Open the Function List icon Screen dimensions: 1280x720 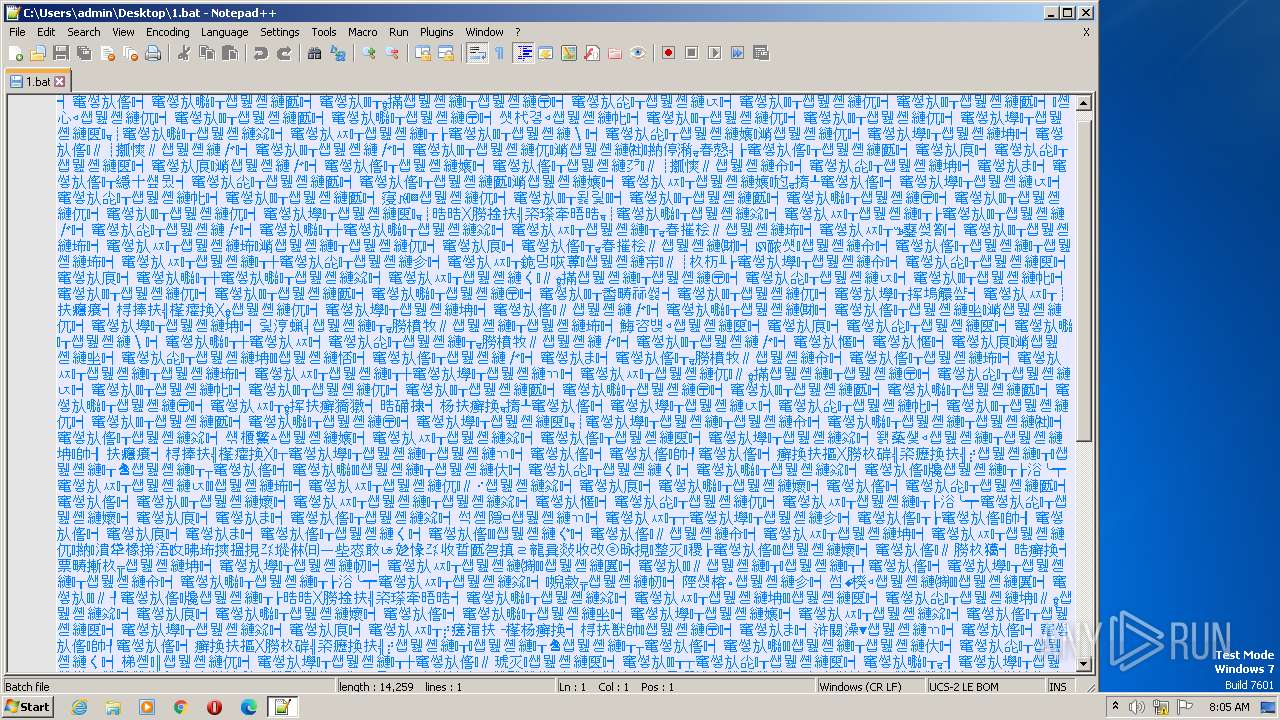[x=592, y=53]
